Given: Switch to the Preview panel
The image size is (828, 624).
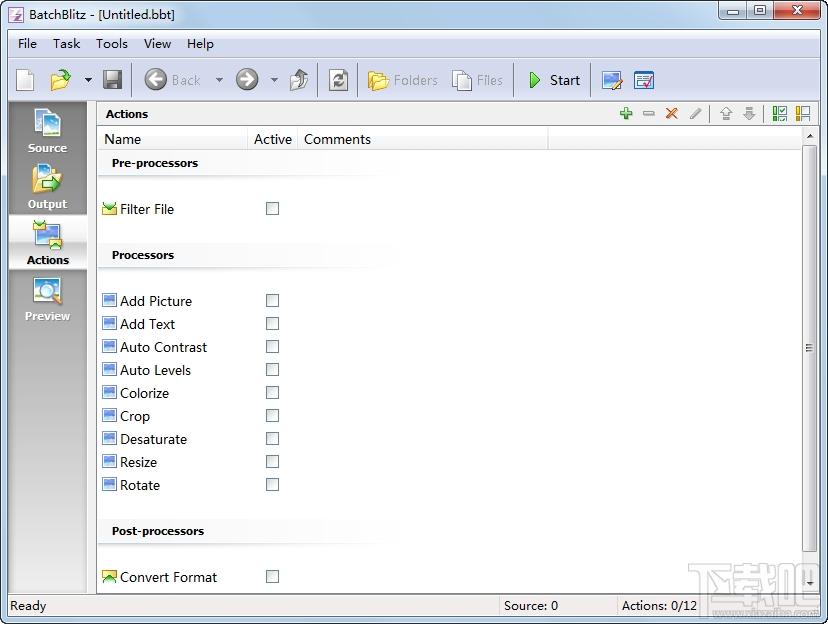Looking at the screenshot, I should pos(48,298).
